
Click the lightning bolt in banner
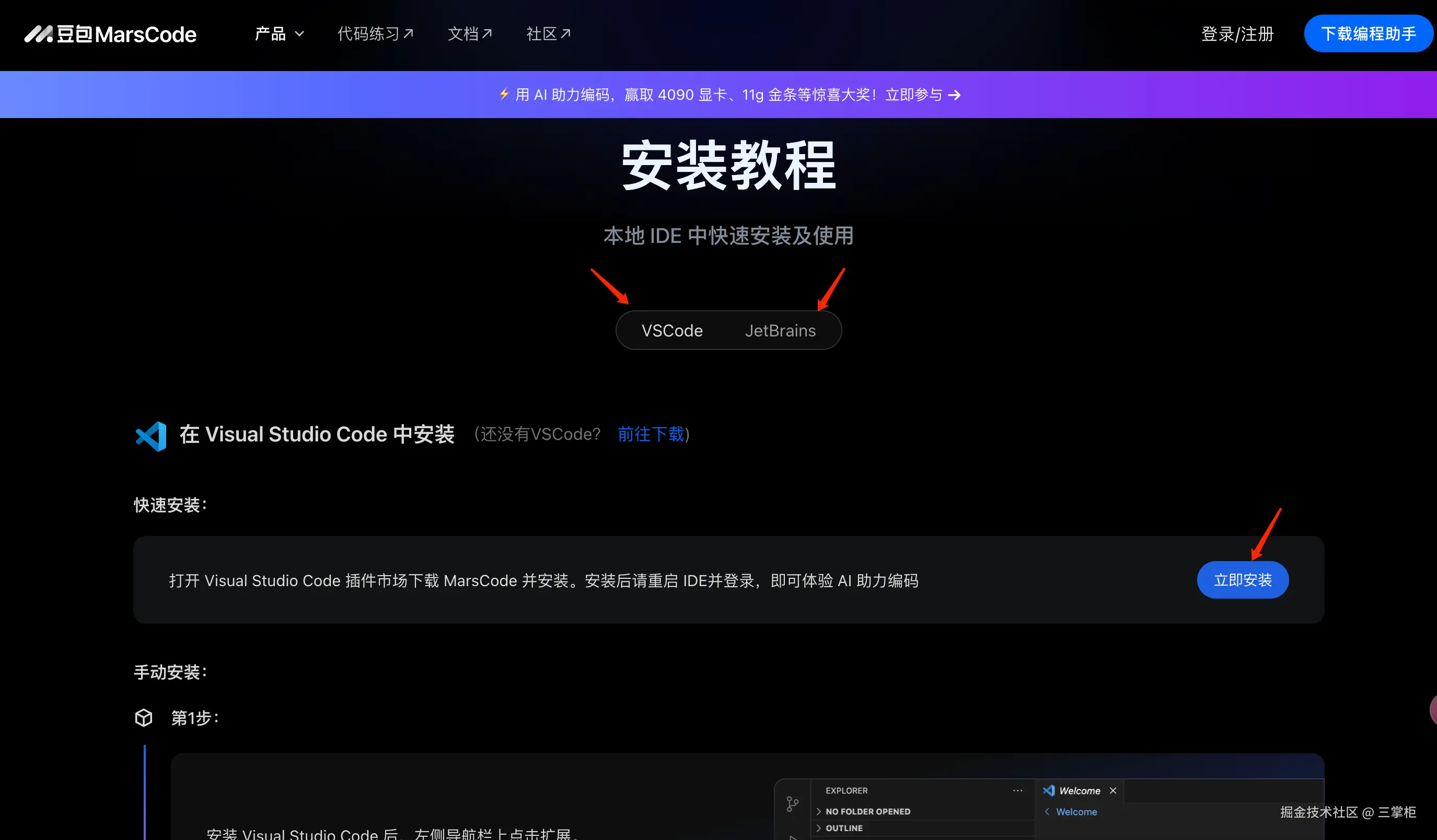[x=504, y=94]
